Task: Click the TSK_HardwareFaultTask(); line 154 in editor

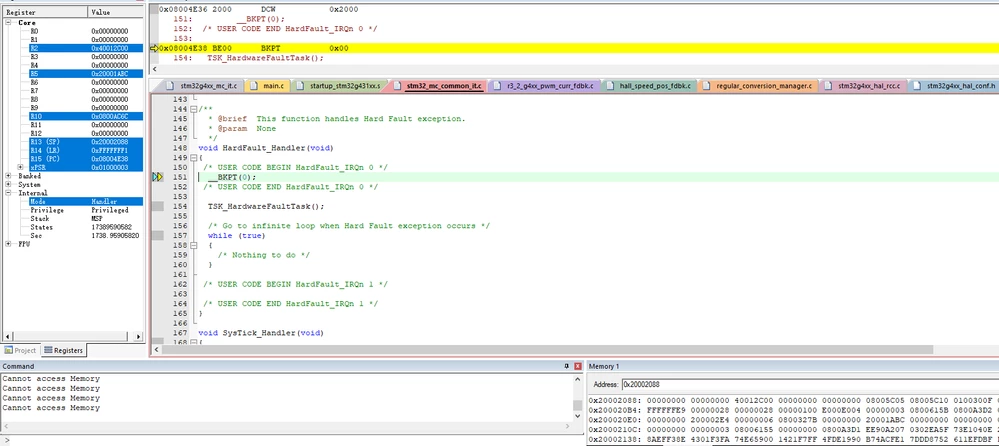Action: 266,206
